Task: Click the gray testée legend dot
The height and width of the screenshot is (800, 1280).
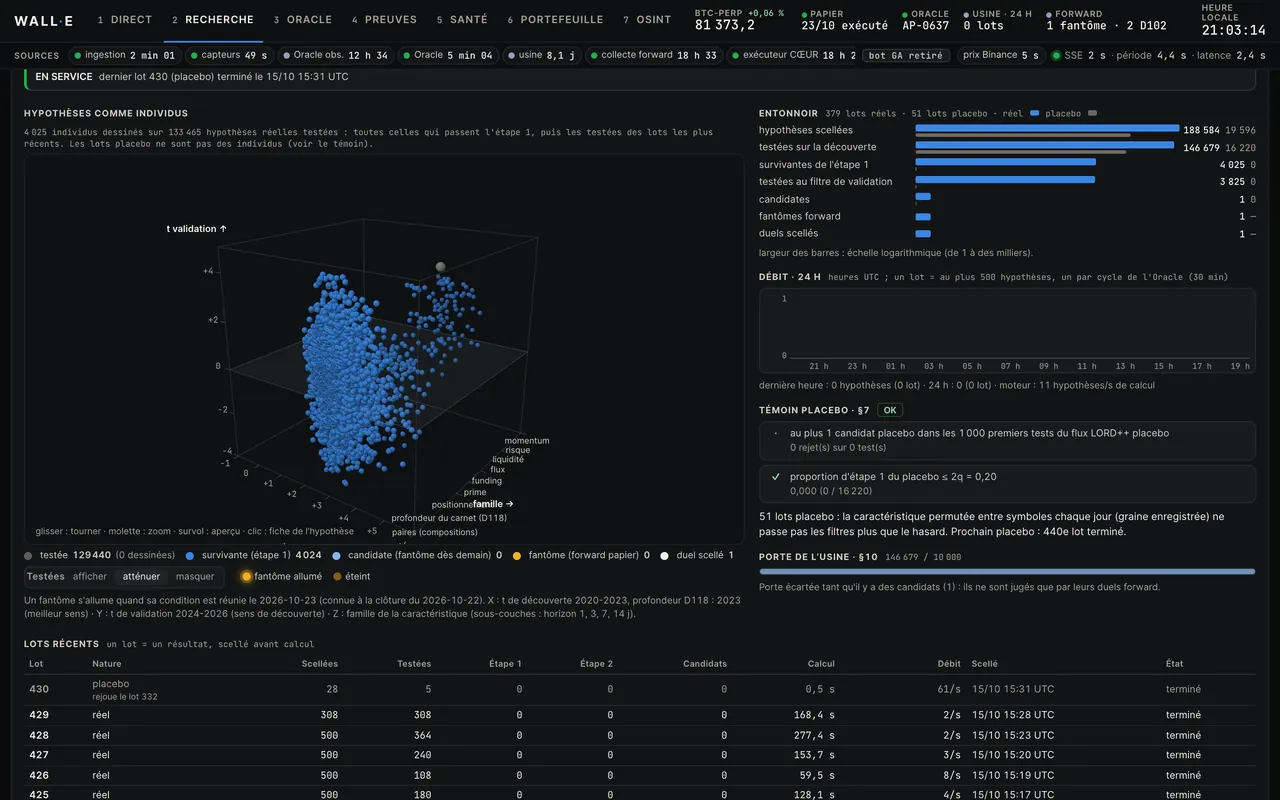Action: point(28,555)
